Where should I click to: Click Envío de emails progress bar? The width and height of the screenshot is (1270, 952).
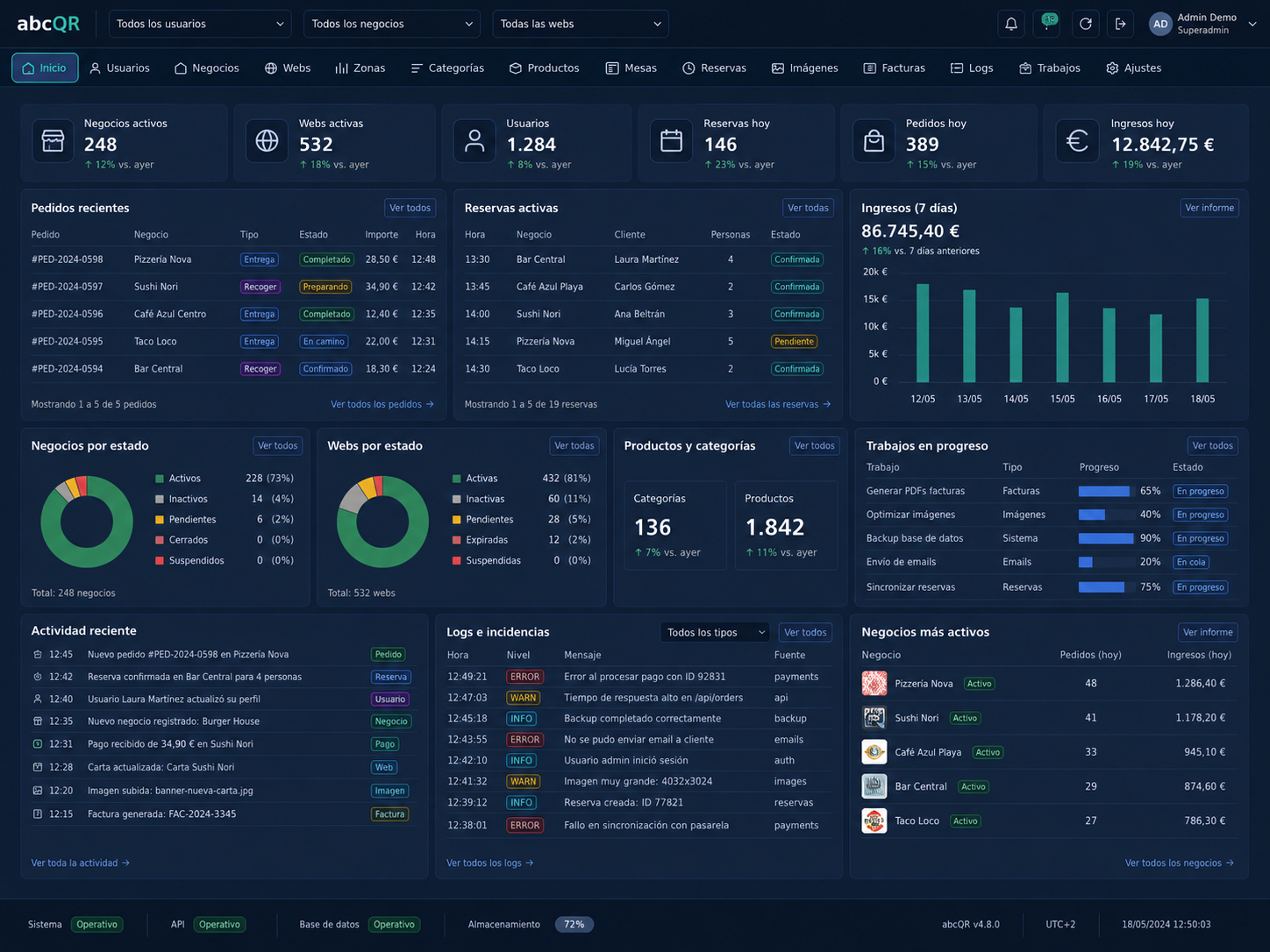click(x=1106, y=562)
